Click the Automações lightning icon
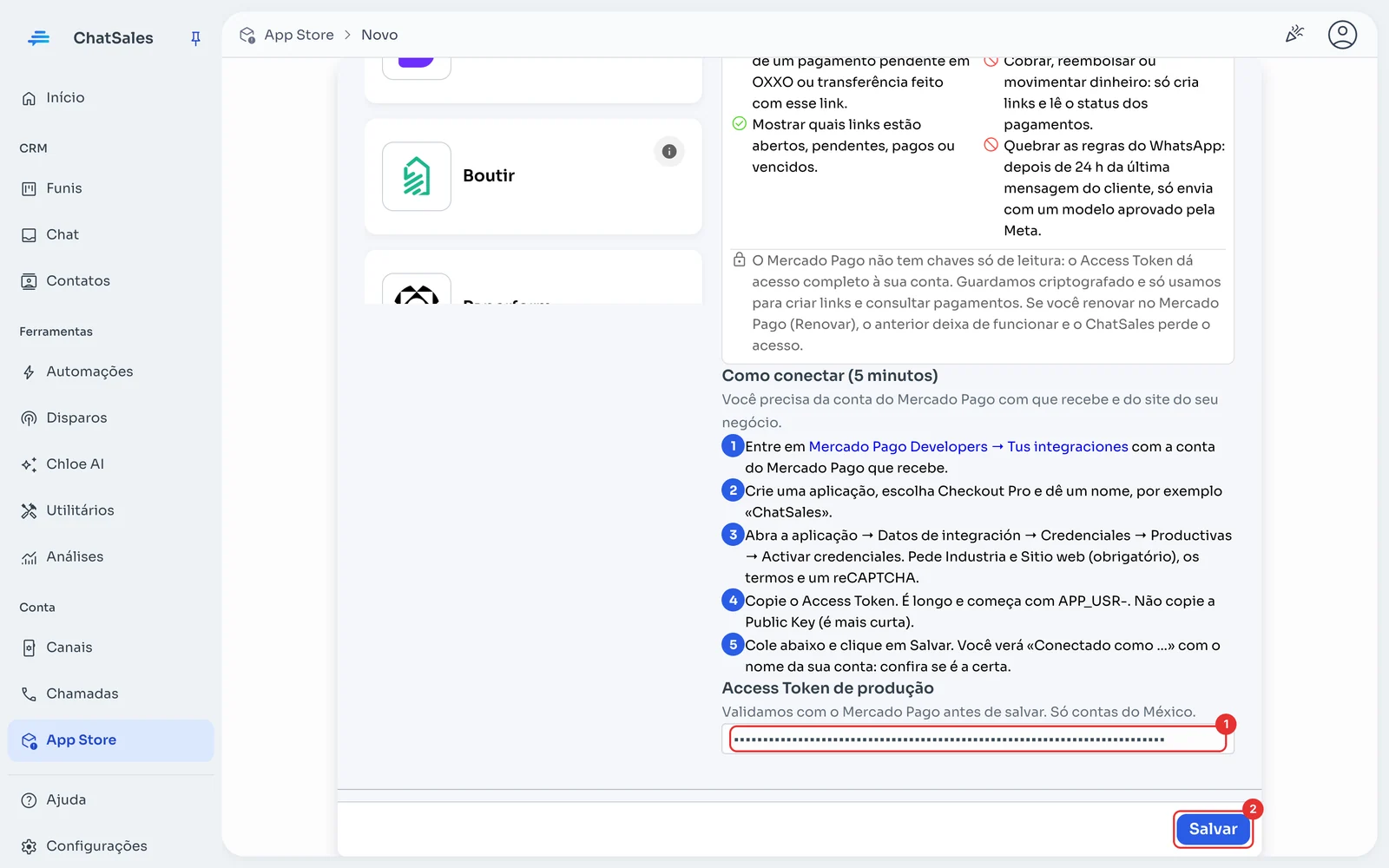The height and width of the screenshot is (868, 1389). pos(29,372)
